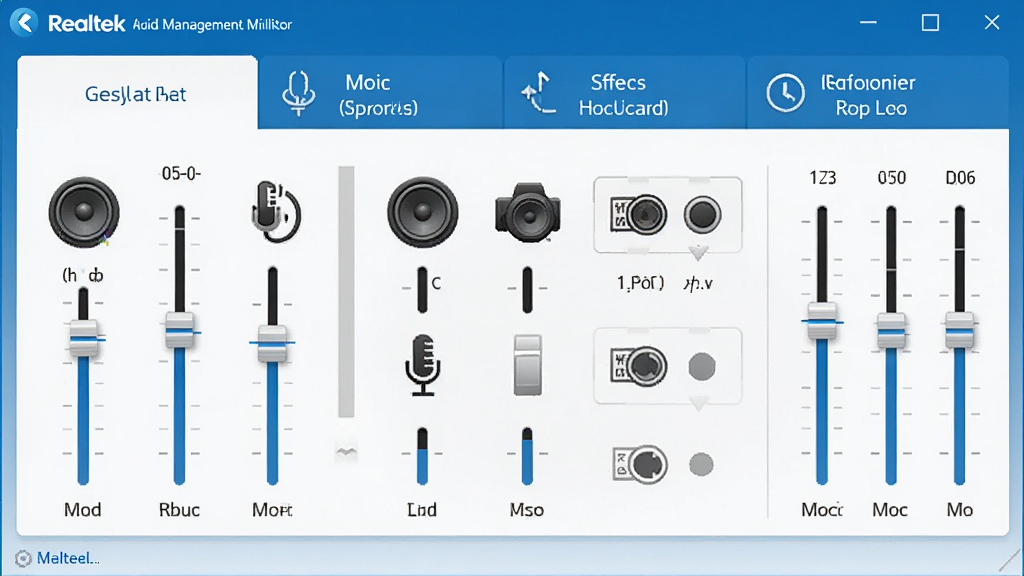Click the Lnd lower level slider

(x=423, y=456)
